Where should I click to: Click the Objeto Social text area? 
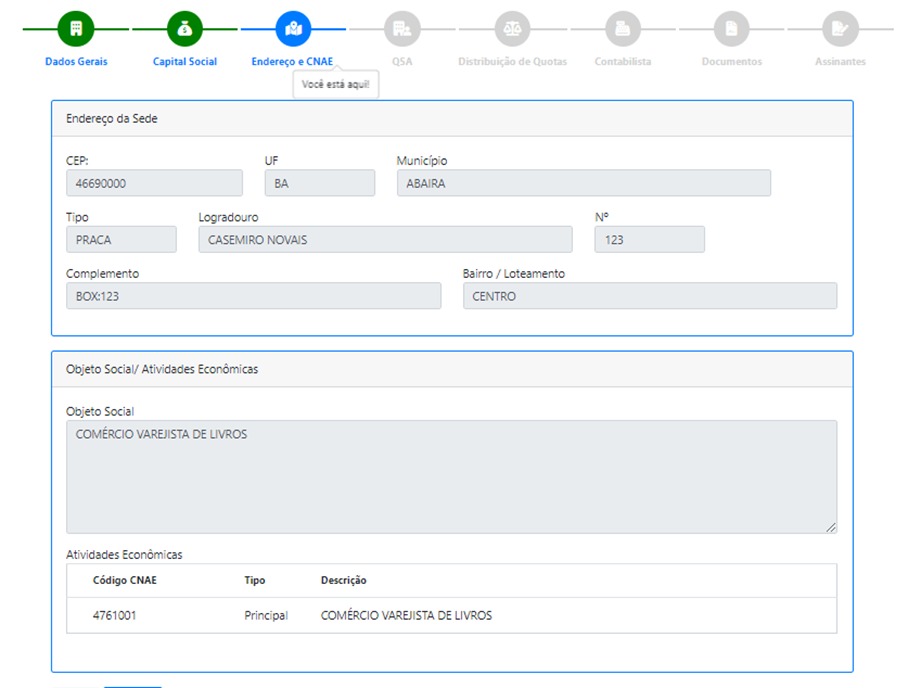coord(451,476)
